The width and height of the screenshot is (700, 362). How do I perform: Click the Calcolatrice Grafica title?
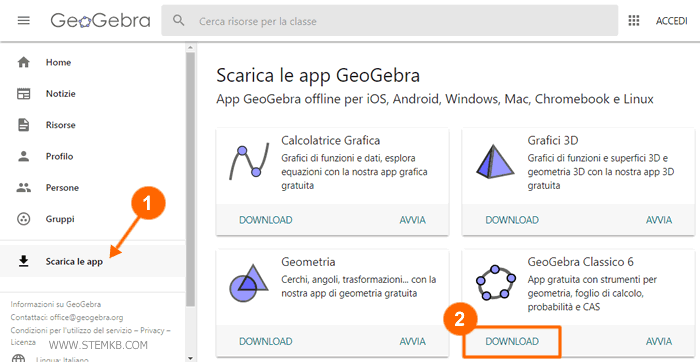point(331,141)
